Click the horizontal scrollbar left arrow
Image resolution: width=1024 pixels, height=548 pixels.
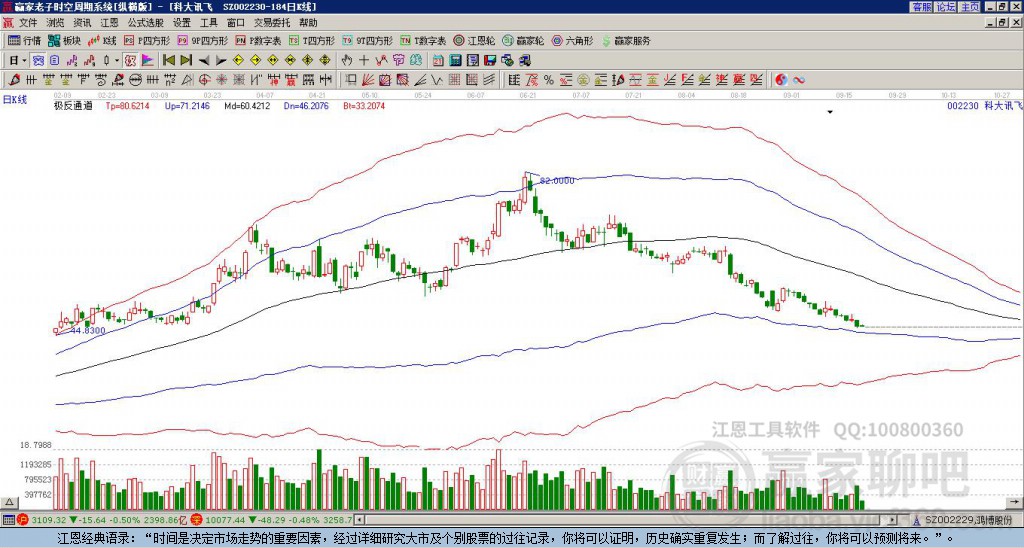(x=359, y=520)
